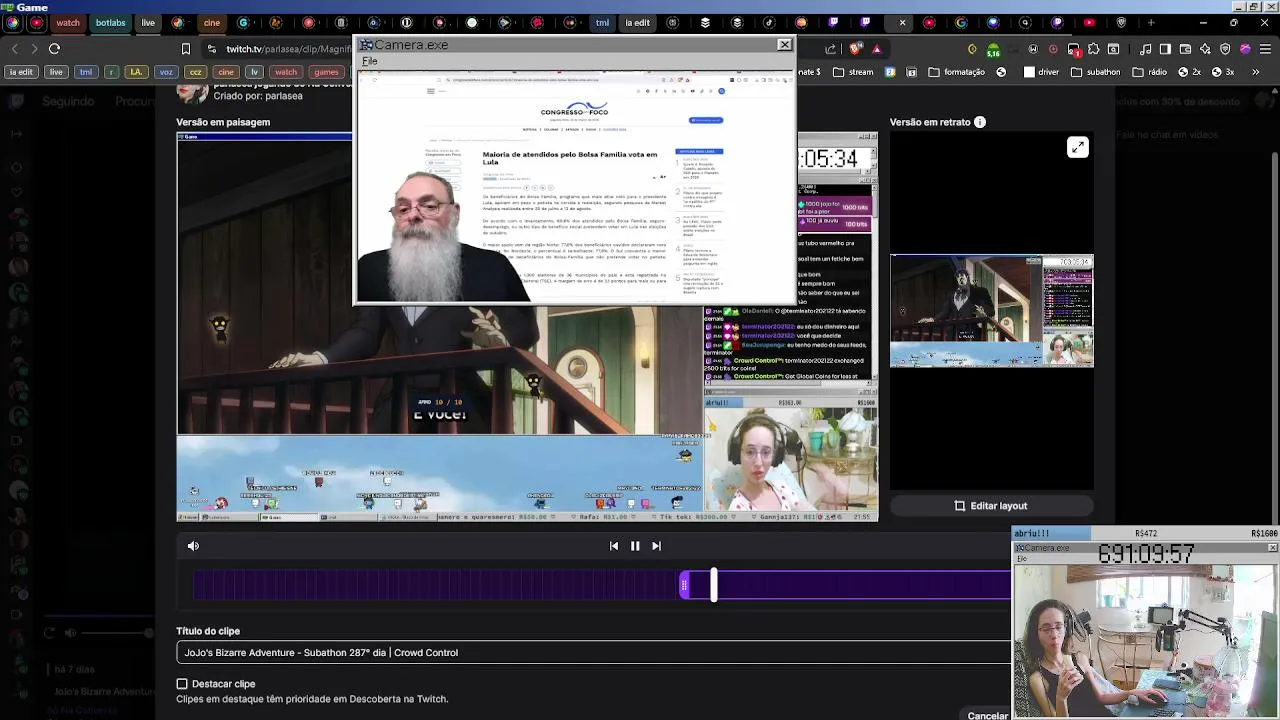The image size is (1280, 720).
Task: Click the browser back arrow
Action: 14,48
